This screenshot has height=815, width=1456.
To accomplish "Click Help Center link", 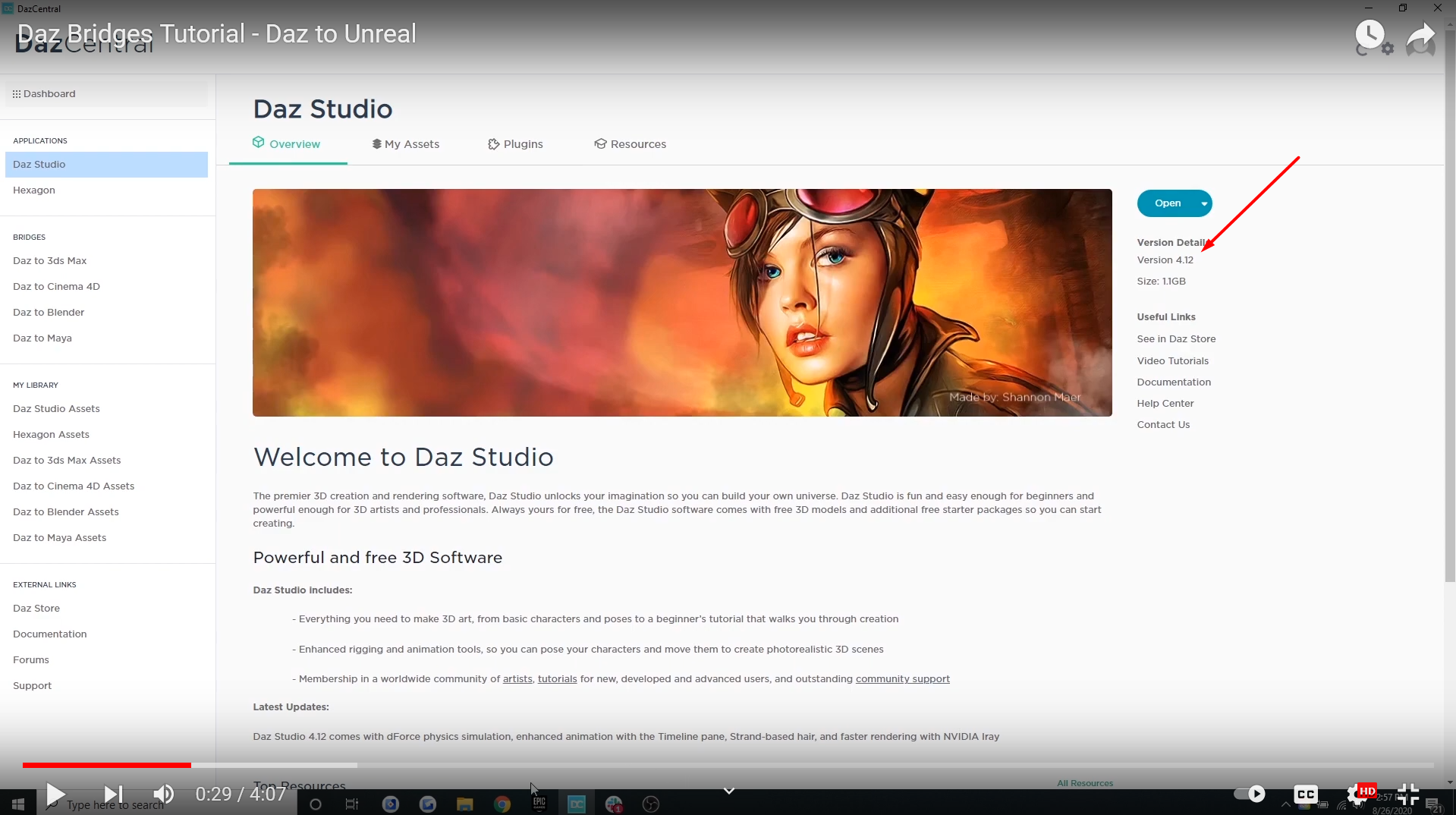I will 1165,404.
